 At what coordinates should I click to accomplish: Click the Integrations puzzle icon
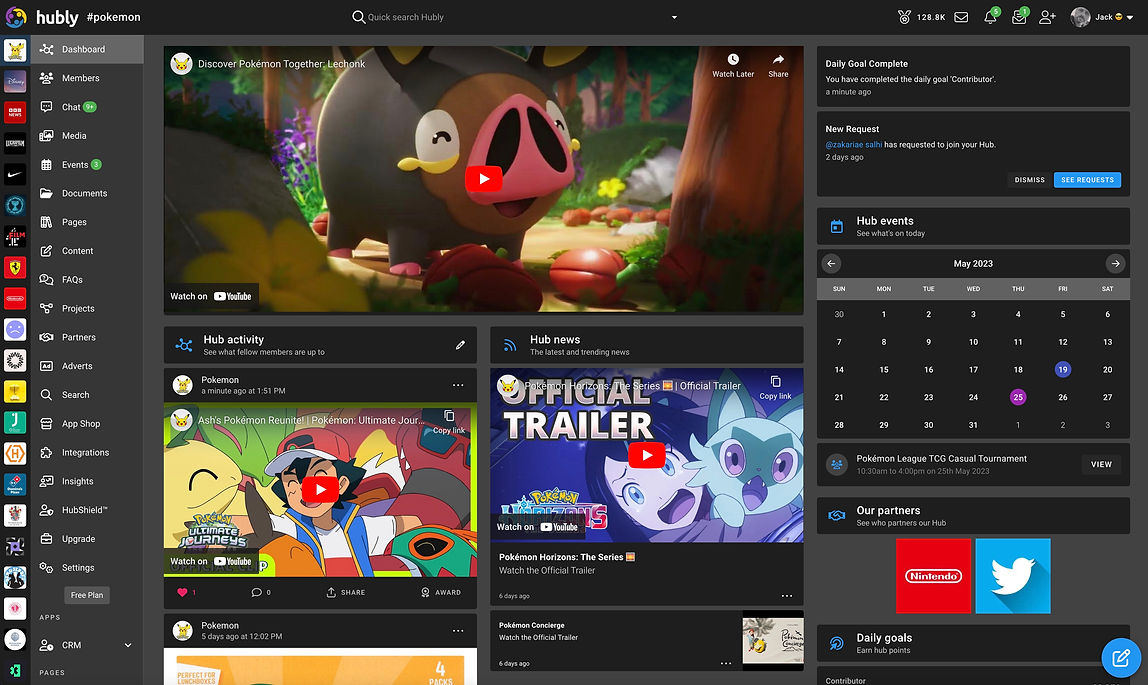click(46, 452)
